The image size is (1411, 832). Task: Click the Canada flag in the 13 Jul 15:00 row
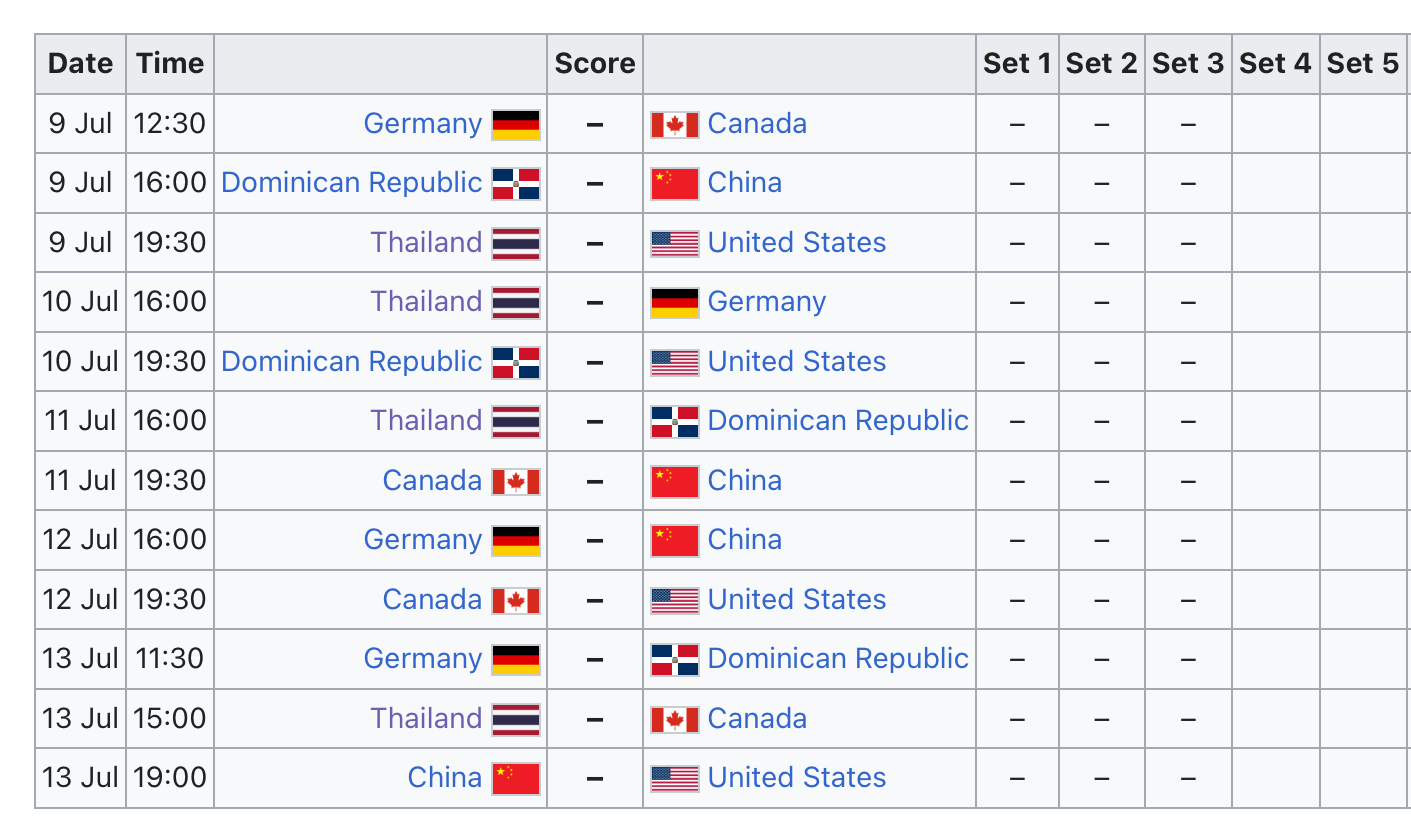click(x=675, y=719)
